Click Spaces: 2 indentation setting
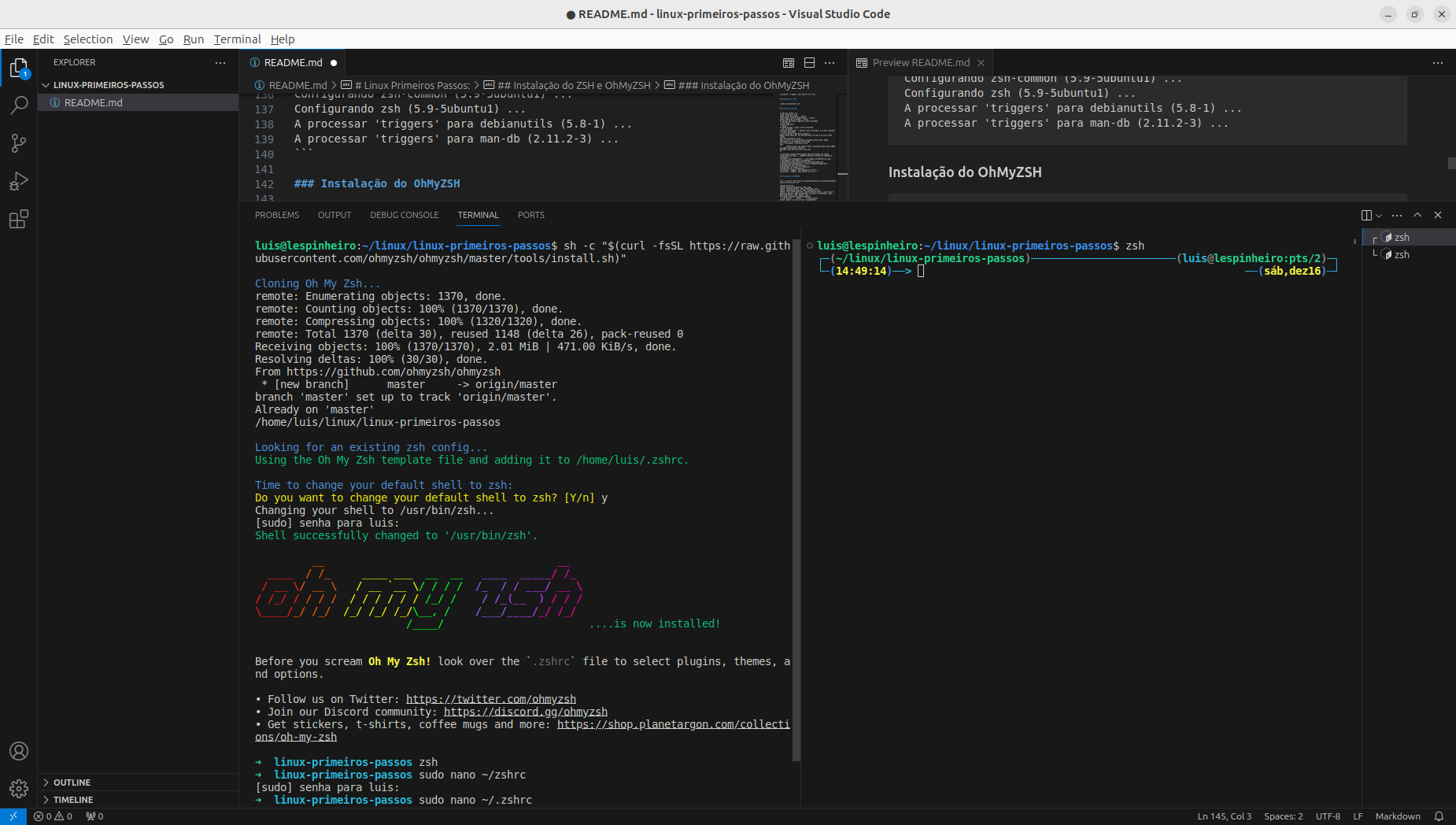Image resolution: width=1456 pixels, height=825 pixels. tap(1284, 816)
